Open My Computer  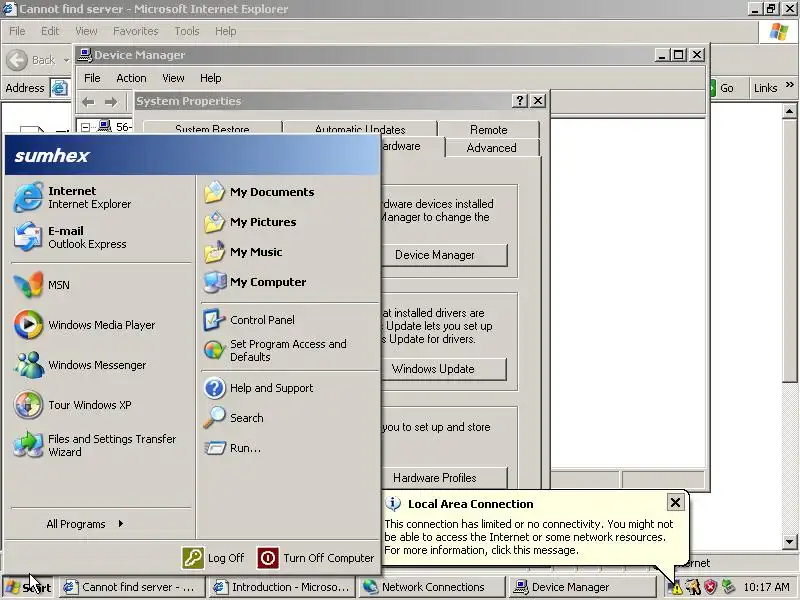tap(289, 282)
